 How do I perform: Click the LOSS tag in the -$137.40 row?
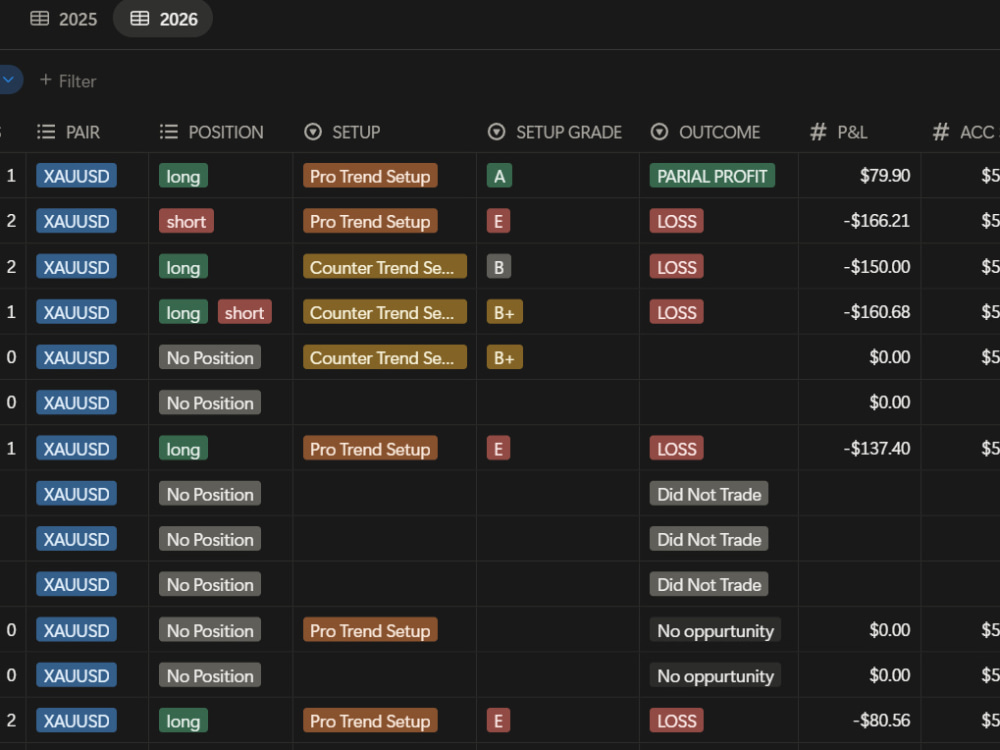(x=677, y=448)
